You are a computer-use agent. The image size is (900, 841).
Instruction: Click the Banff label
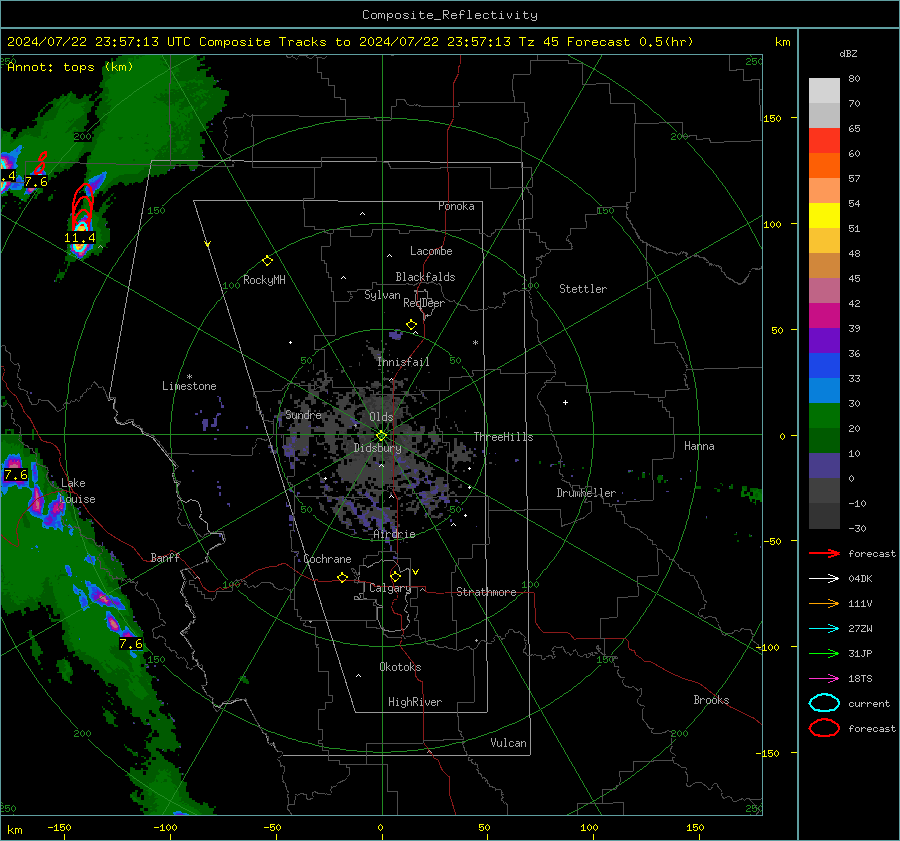[x=165, y=557]
